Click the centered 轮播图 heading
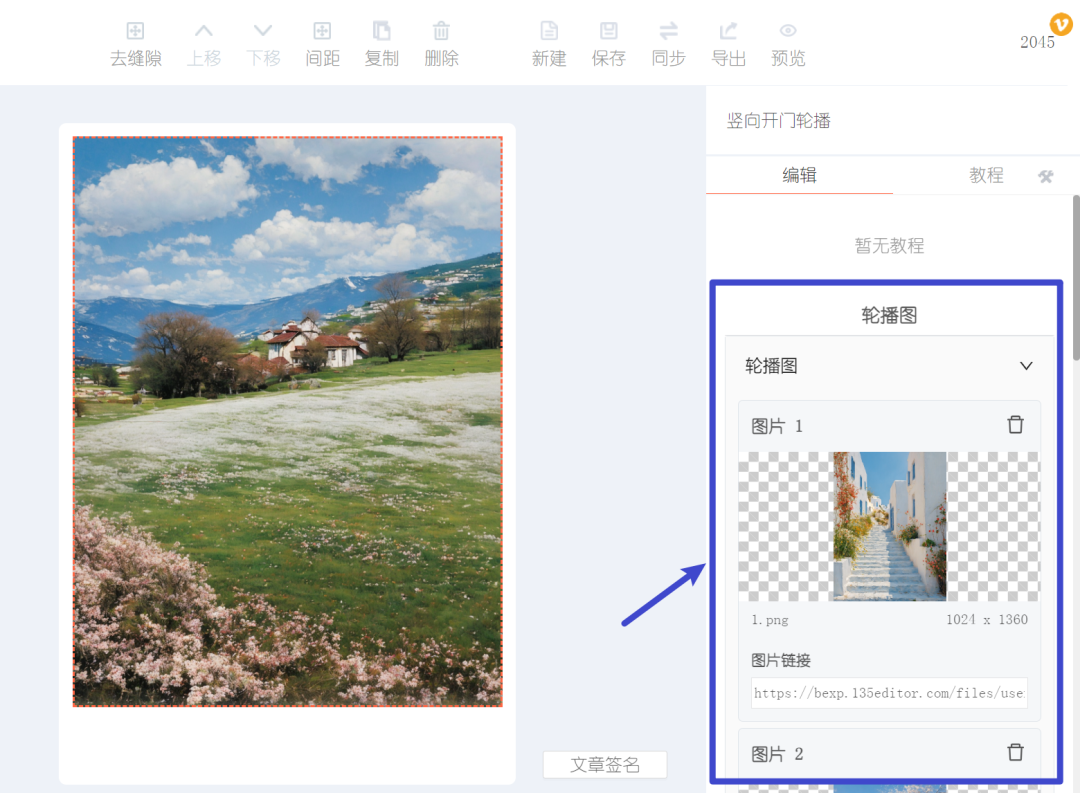 click(889, 316)
